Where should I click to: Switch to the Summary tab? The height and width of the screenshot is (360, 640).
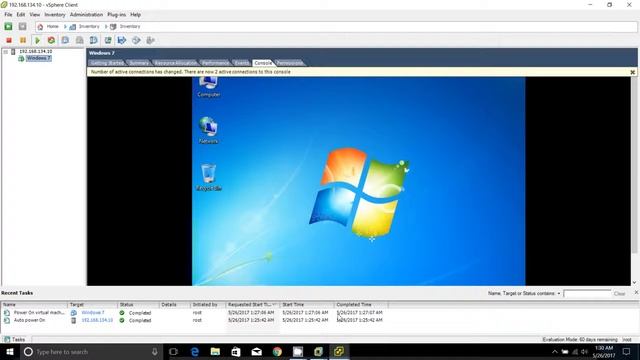139,63
